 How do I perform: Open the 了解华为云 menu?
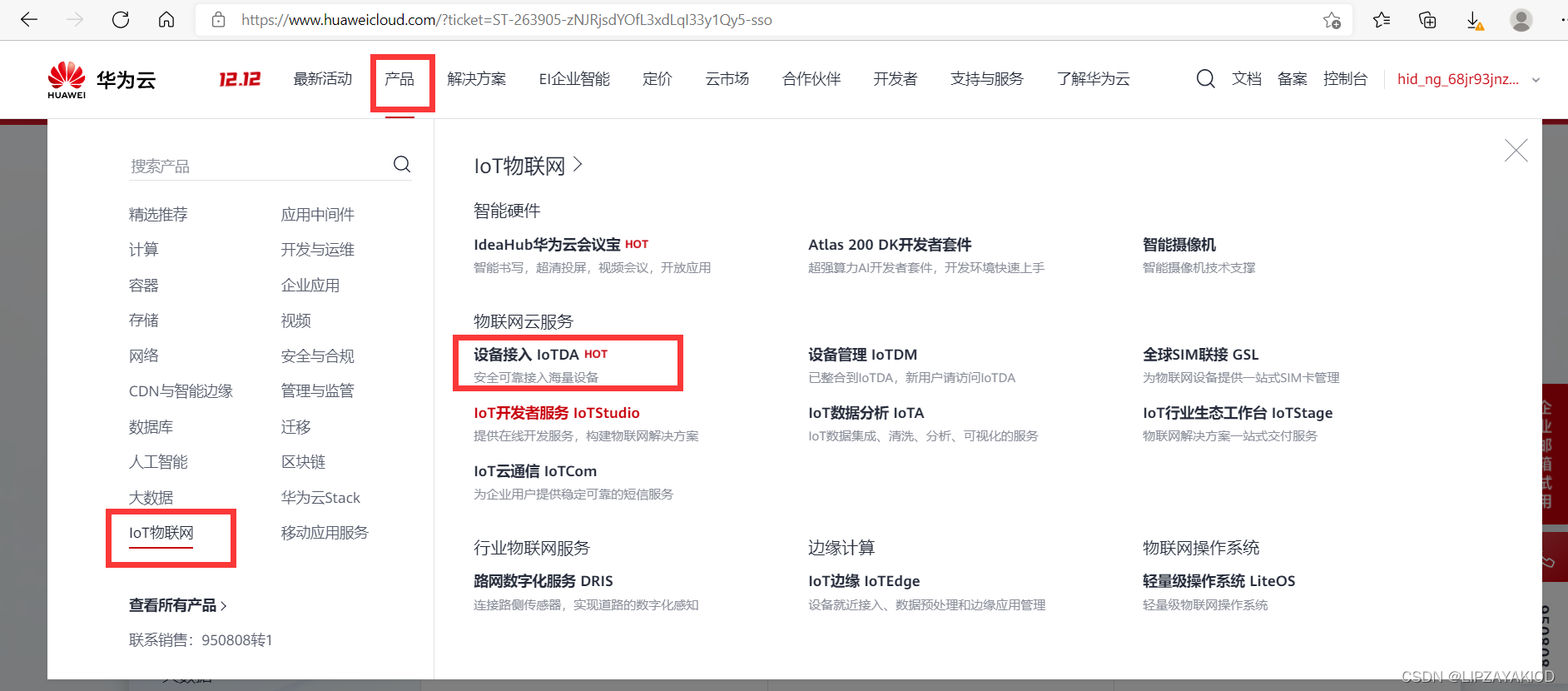pos(1094,79)
